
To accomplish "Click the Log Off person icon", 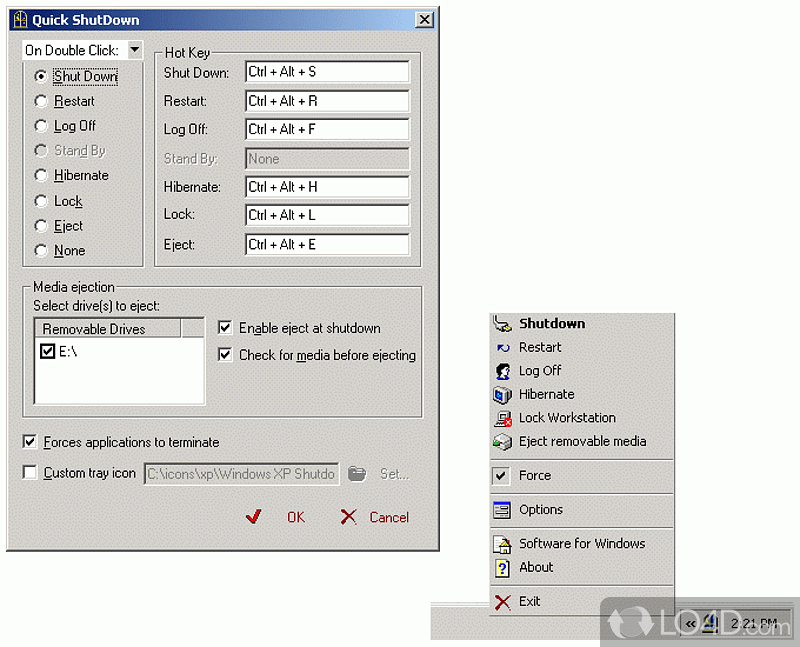I will pos(503,371).
